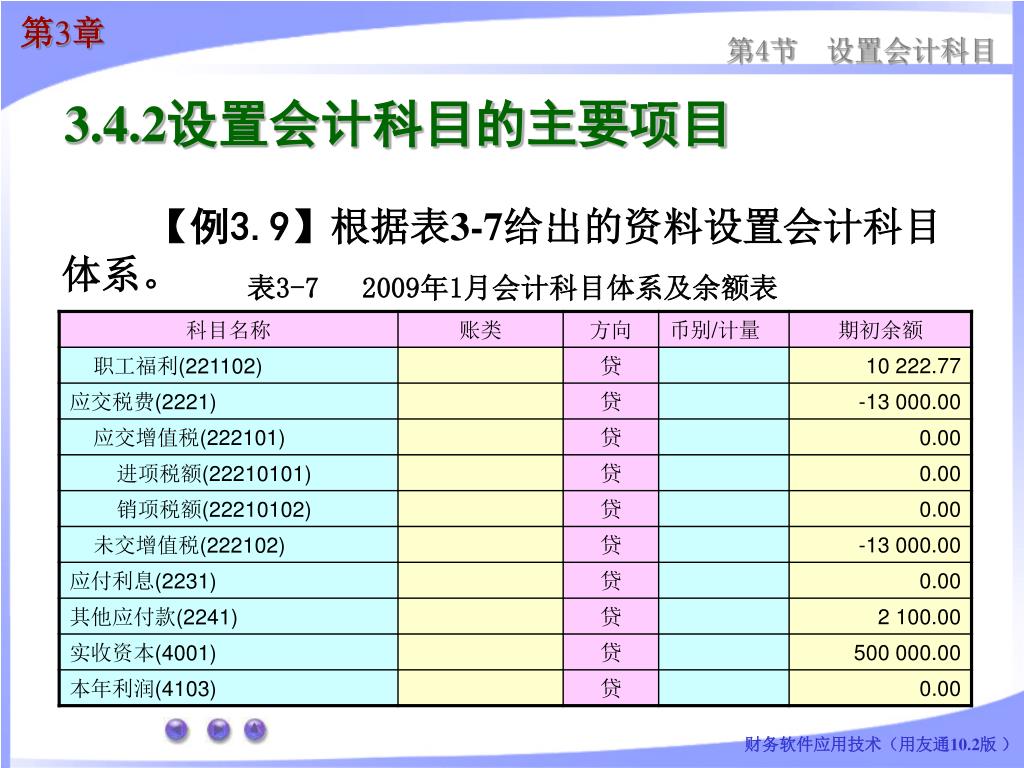The width and height of the screenshot is (1024, 768).
Task: Click the return-up navigation button
Action: (x=255, y=729)
